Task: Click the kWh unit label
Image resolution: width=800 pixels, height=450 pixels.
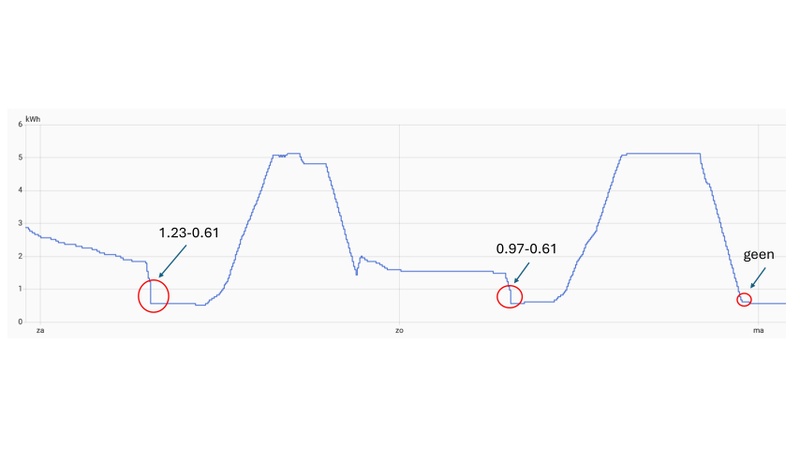Action: 34,119
